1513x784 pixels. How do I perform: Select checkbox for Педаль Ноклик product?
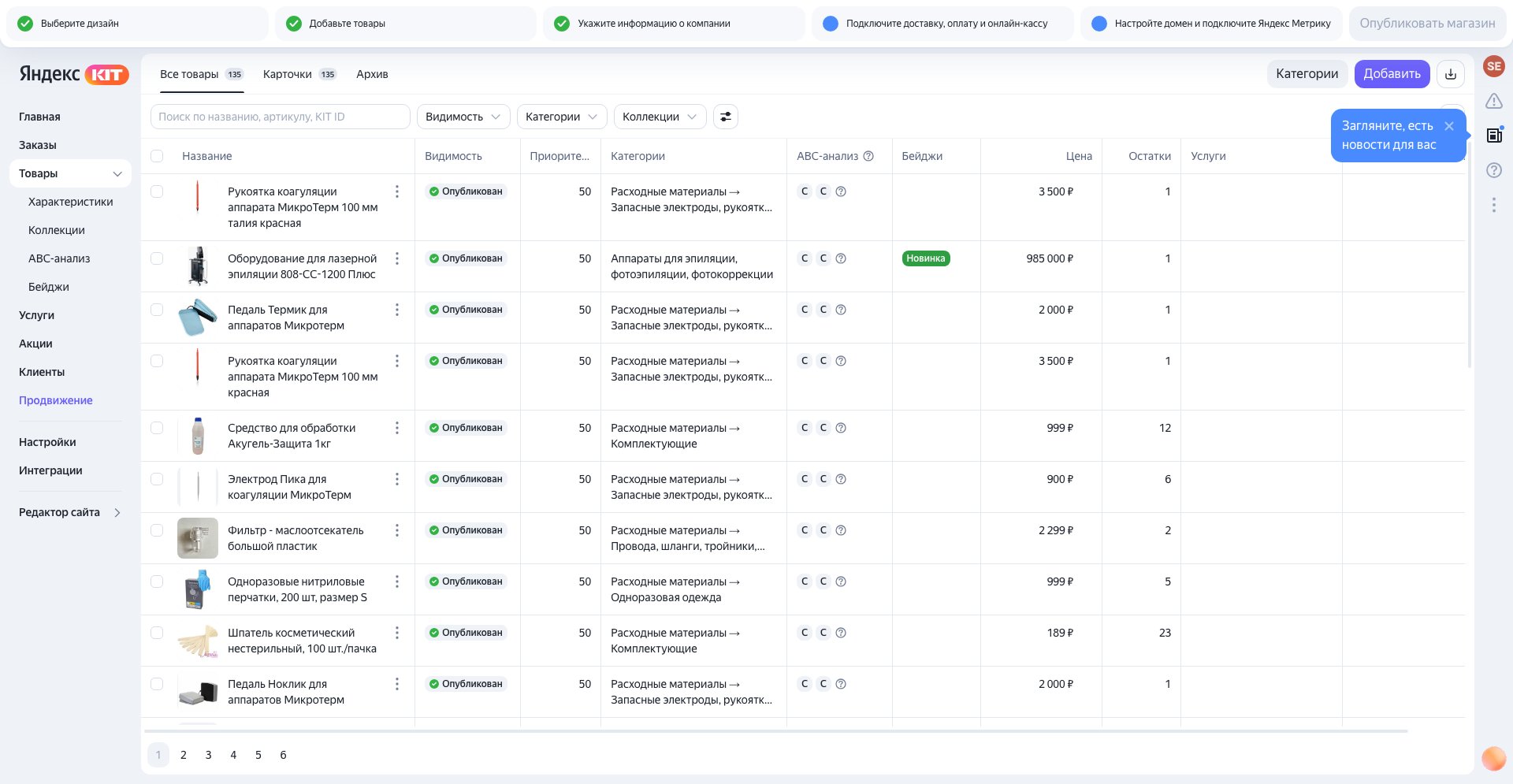157,684
